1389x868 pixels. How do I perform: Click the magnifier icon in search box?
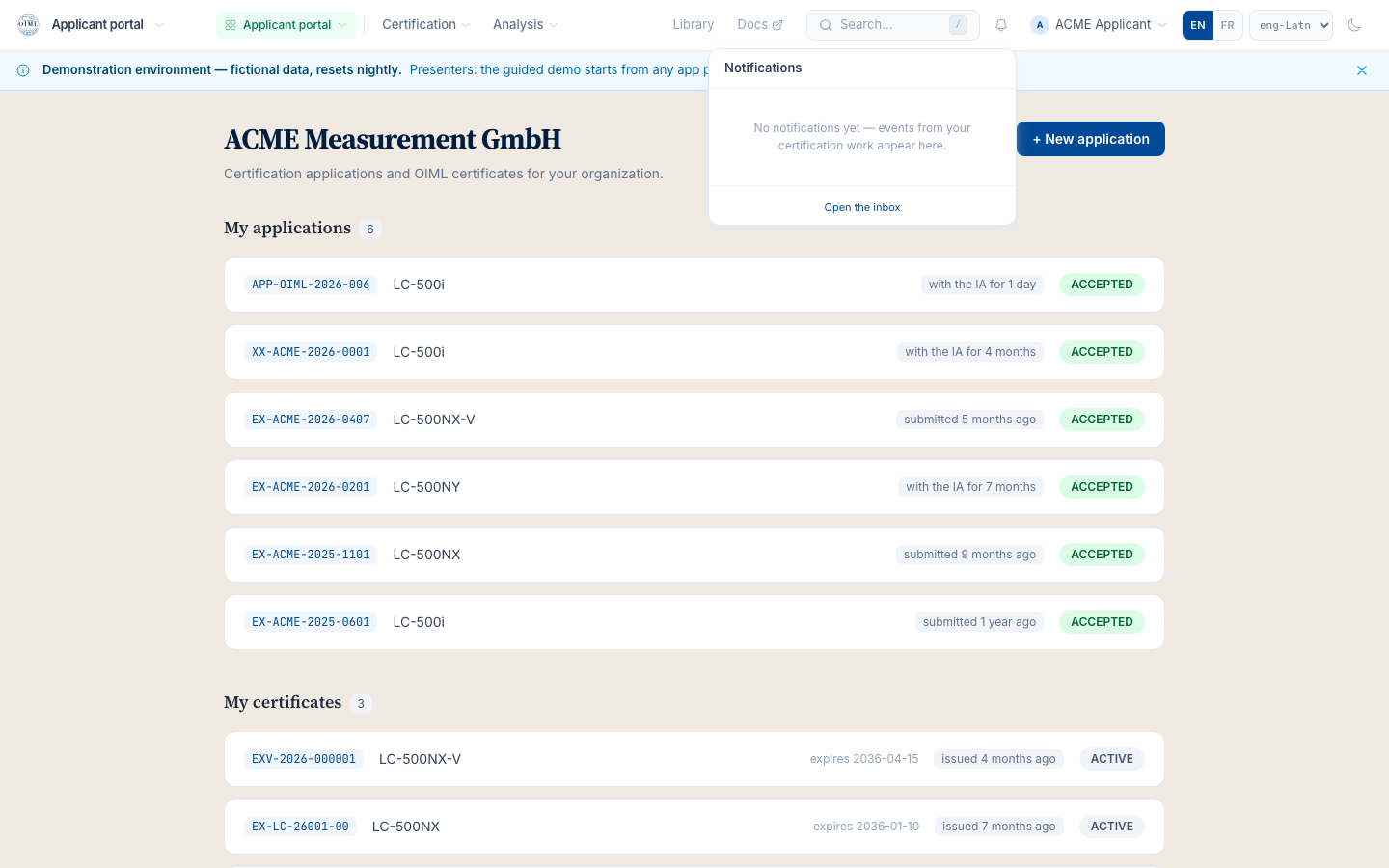pos(826,25)
